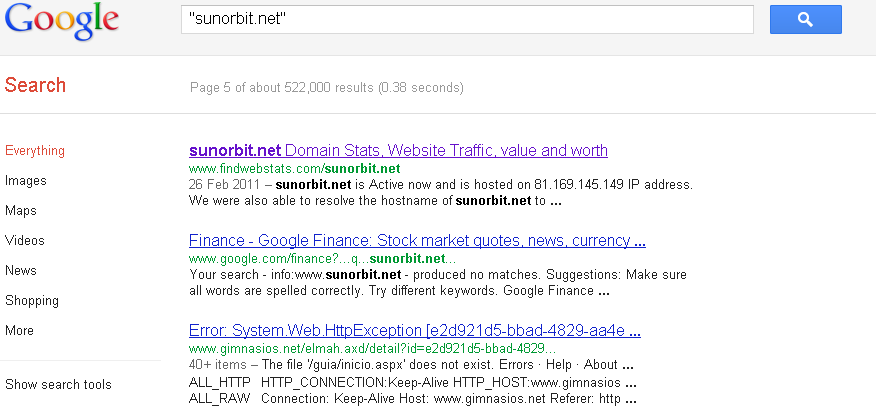Expand Show search tools
This screenshot has height=414, width=876.
pos(58,384)
